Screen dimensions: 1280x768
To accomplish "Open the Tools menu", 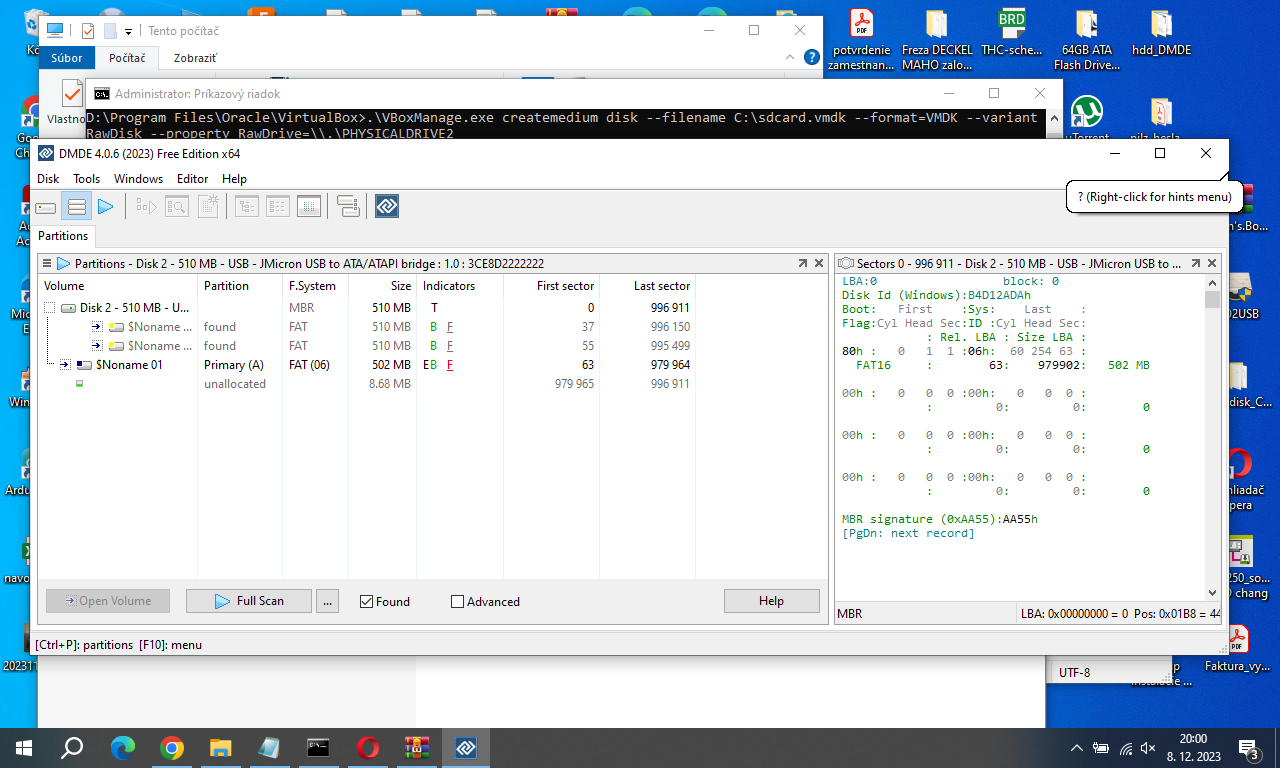I will click(86, 179).
